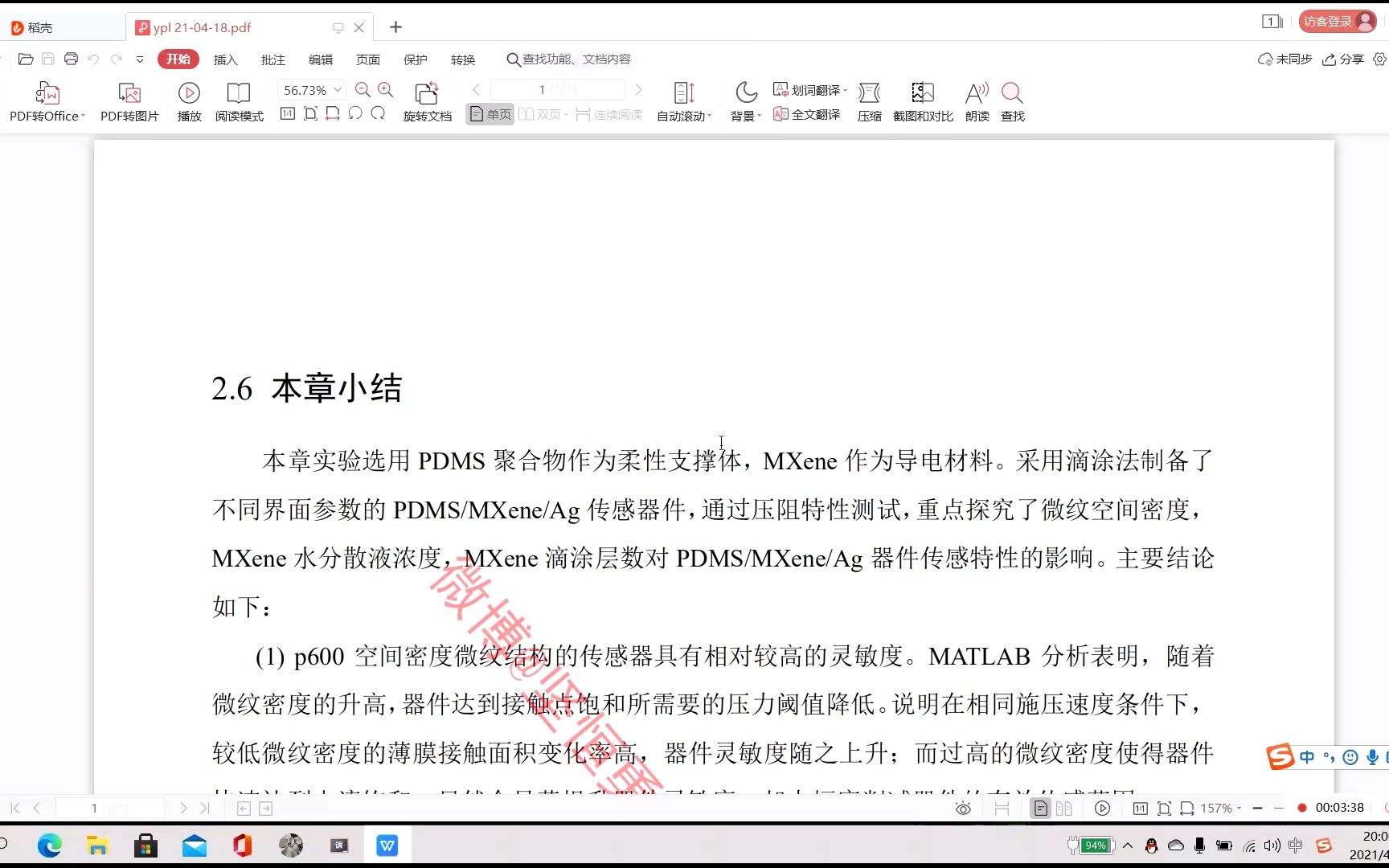
Task: Open 旋转文档 rotate document tool
Action: tap(428, 102)
